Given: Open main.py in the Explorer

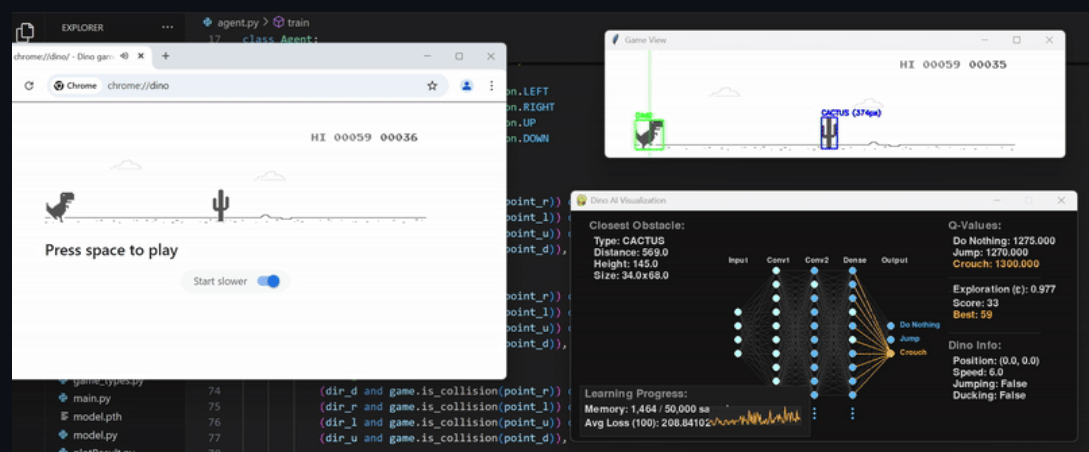Looking at the screenshot, I should [92, 399].
